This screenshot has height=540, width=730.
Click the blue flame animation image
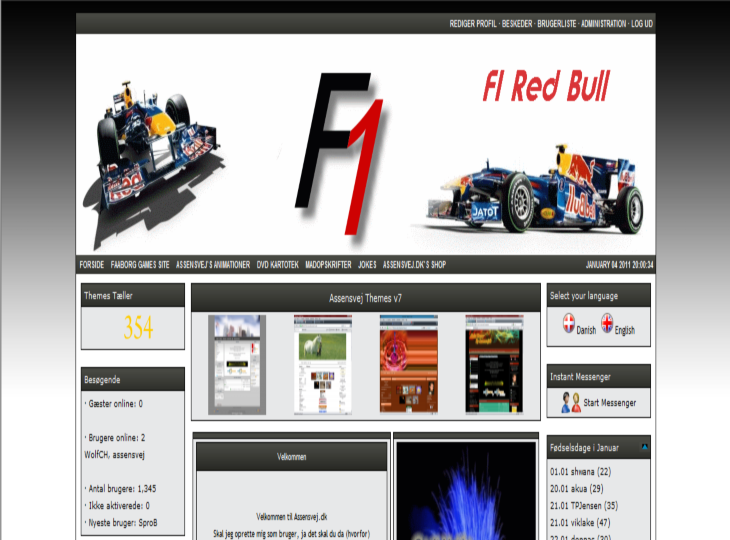click(x=466, y=491)
